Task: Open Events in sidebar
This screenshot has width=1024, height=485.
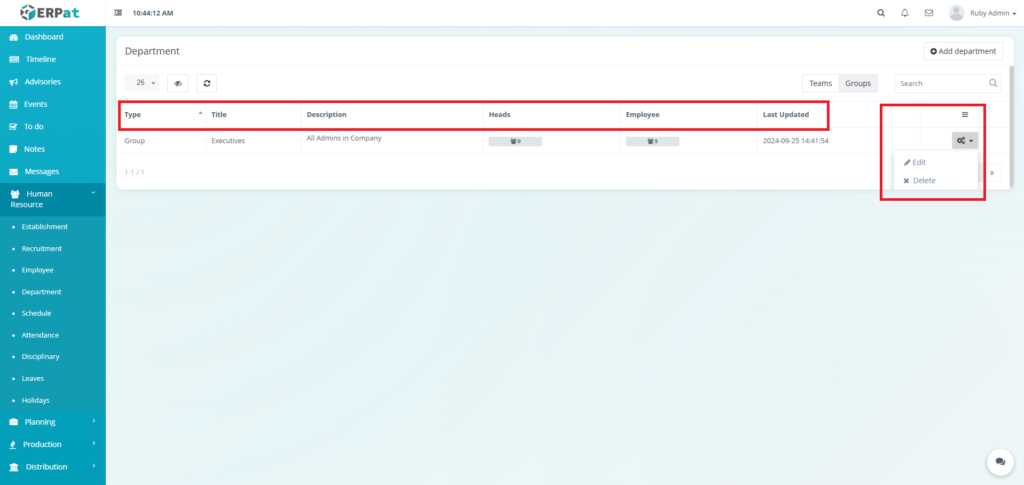Action: [x=36, y=104]
